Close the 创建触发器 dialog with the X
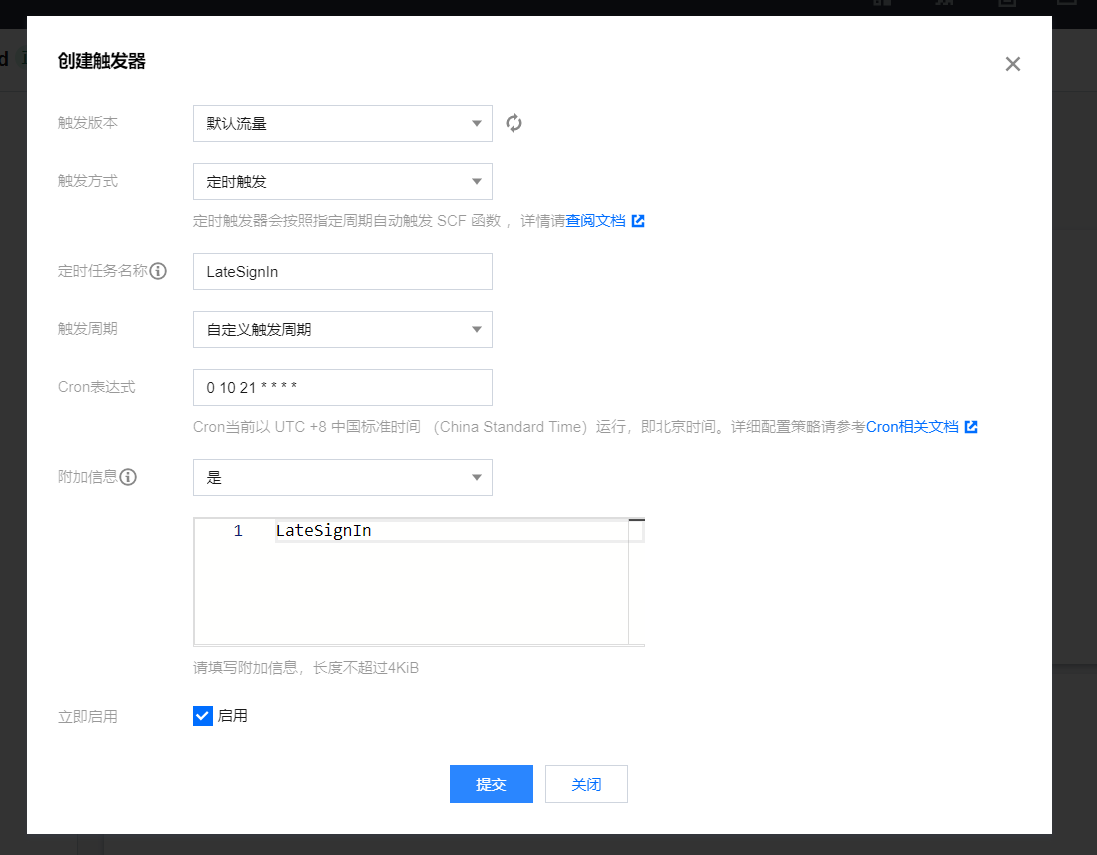This screenshot has width=1097, height=855. (x=1012, y=63)
